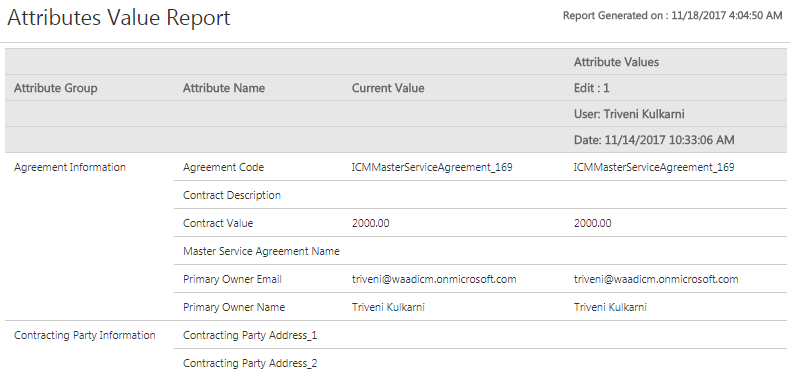Click the Contract Description row
The width and height of the screenshot is (797, 374).
point(480,195)
